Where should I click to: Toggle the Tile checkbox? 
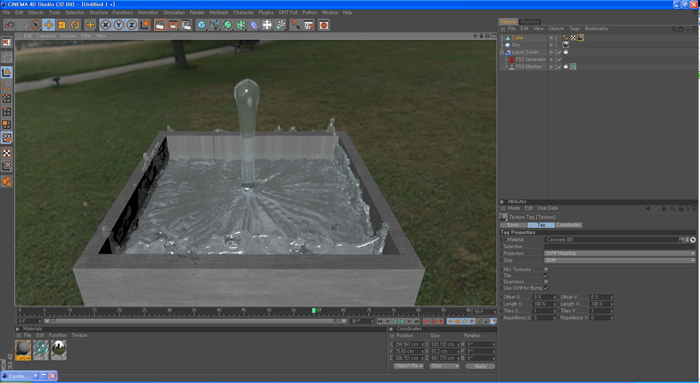[546, 276]
